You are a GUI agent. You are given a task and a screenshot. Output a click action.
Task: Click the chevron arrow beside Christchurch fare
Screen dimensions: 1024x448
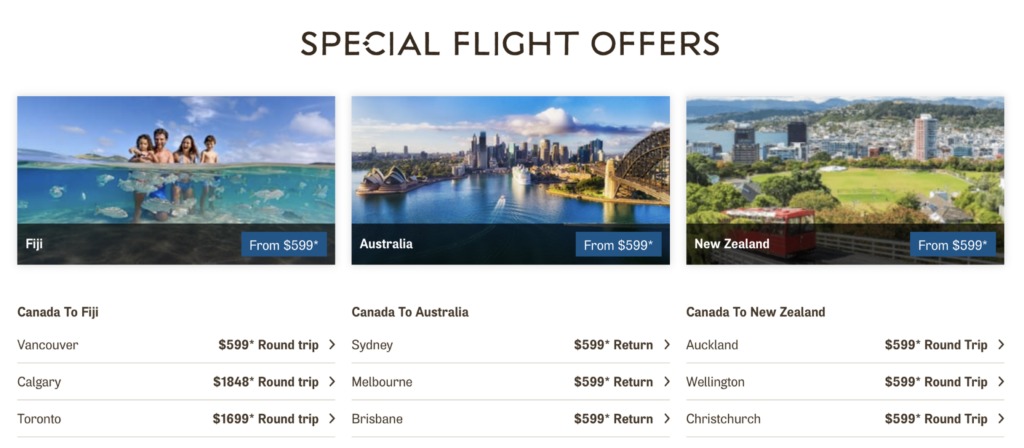(1000, 419)
